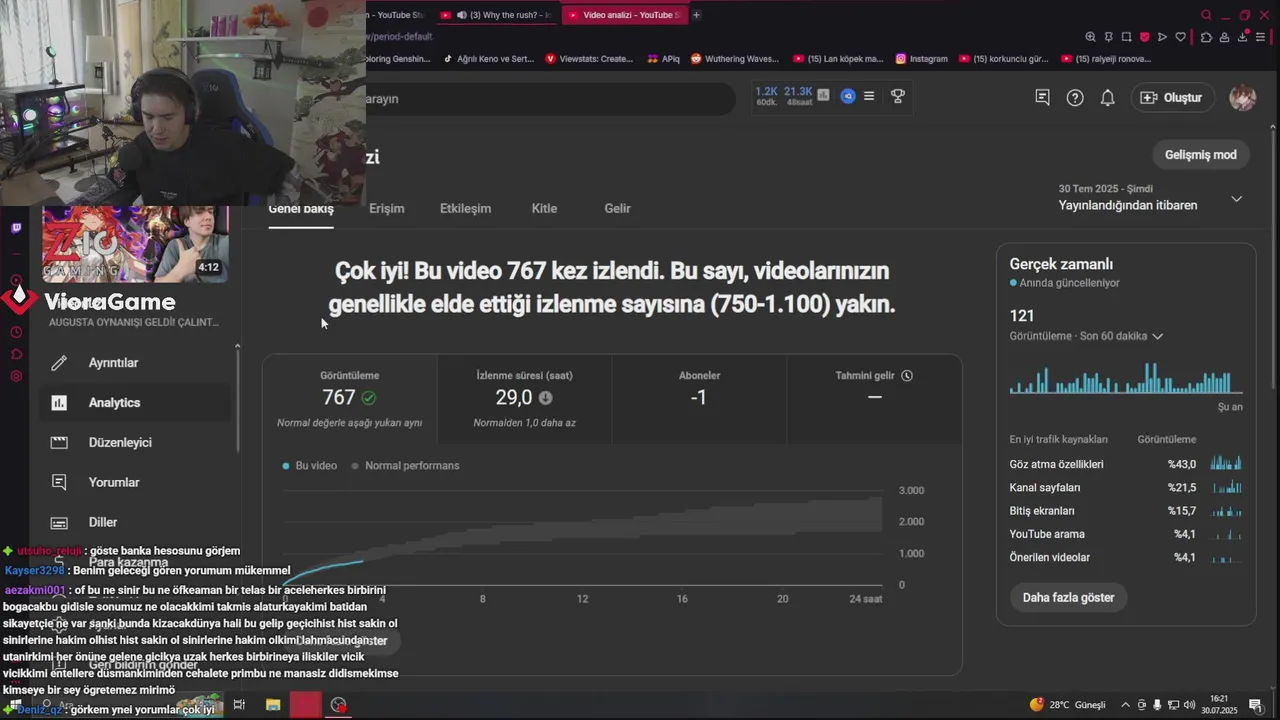Click the heart bookmark icon in address bar
1280x720 pixels.
pos(1180,37)
